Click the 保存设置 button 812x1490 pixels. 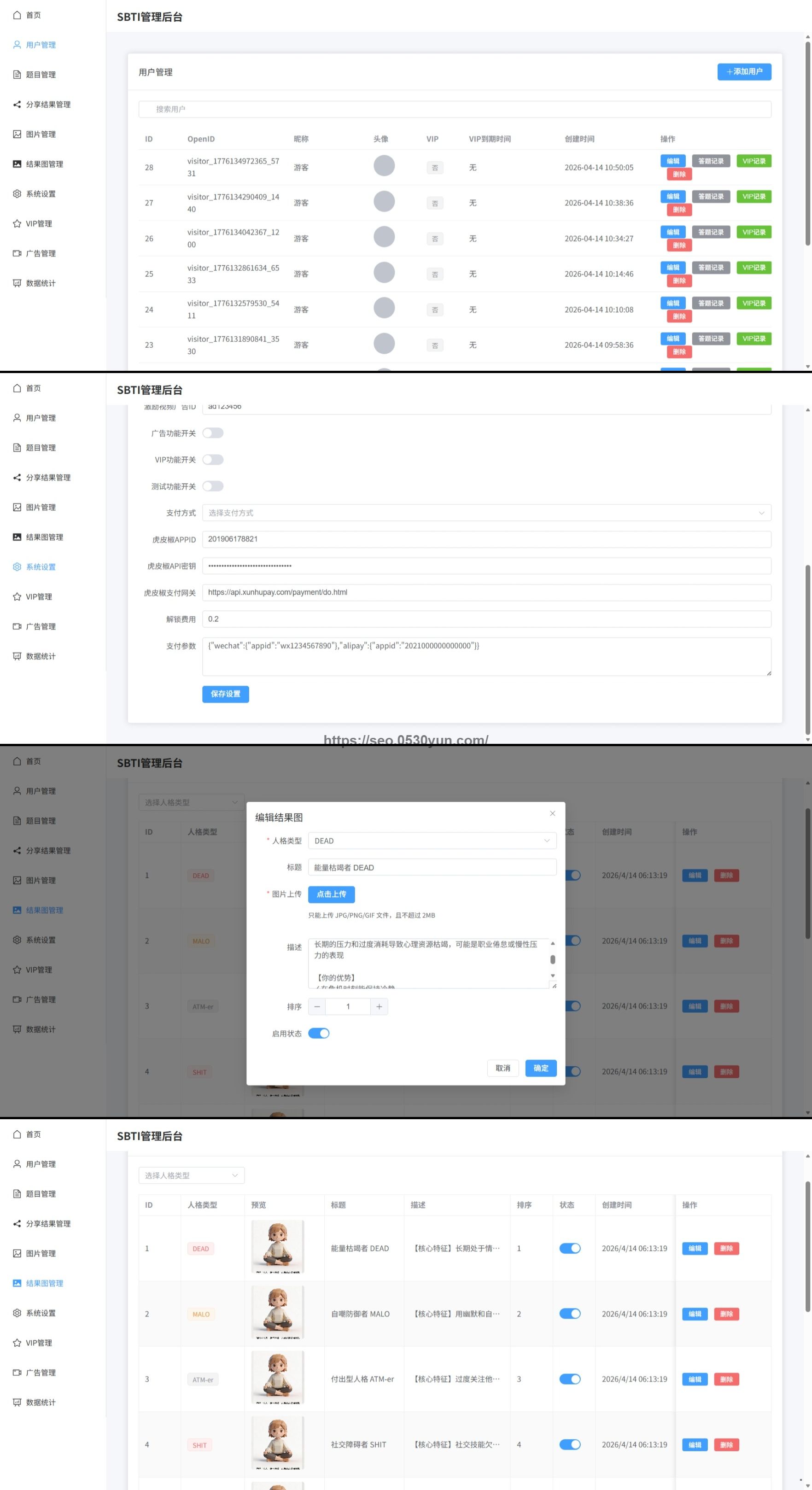click(226, 694)
